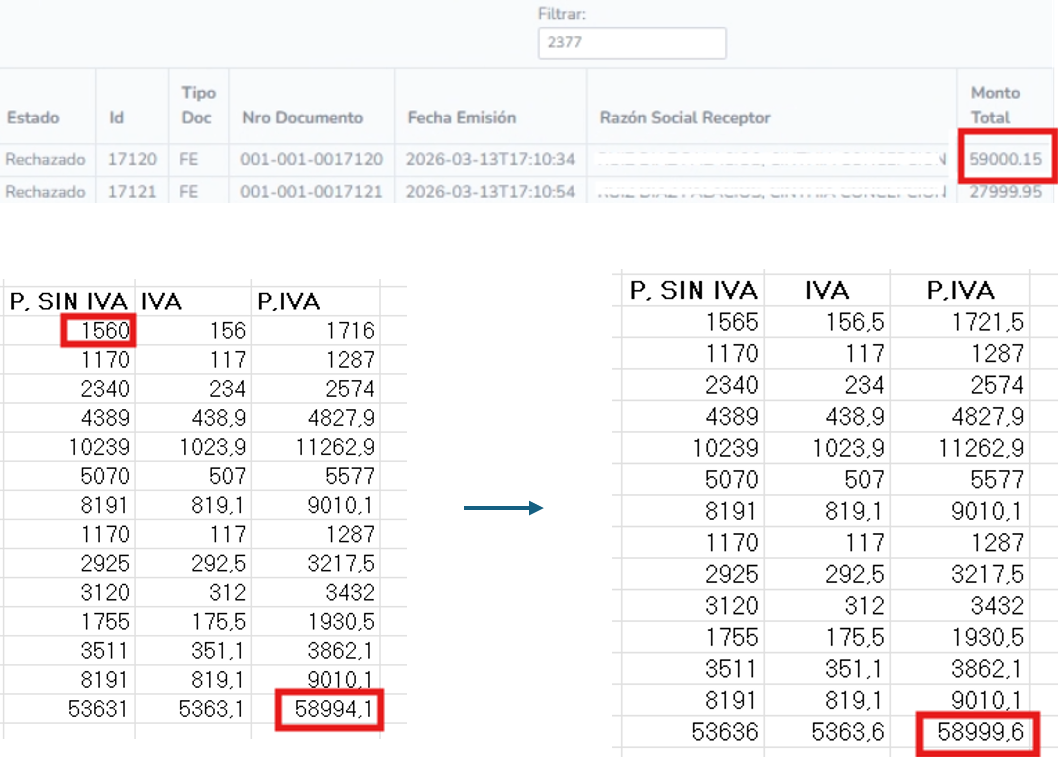
Task: Sort by the Monto Total column header
Action: [x=995, y=105]
